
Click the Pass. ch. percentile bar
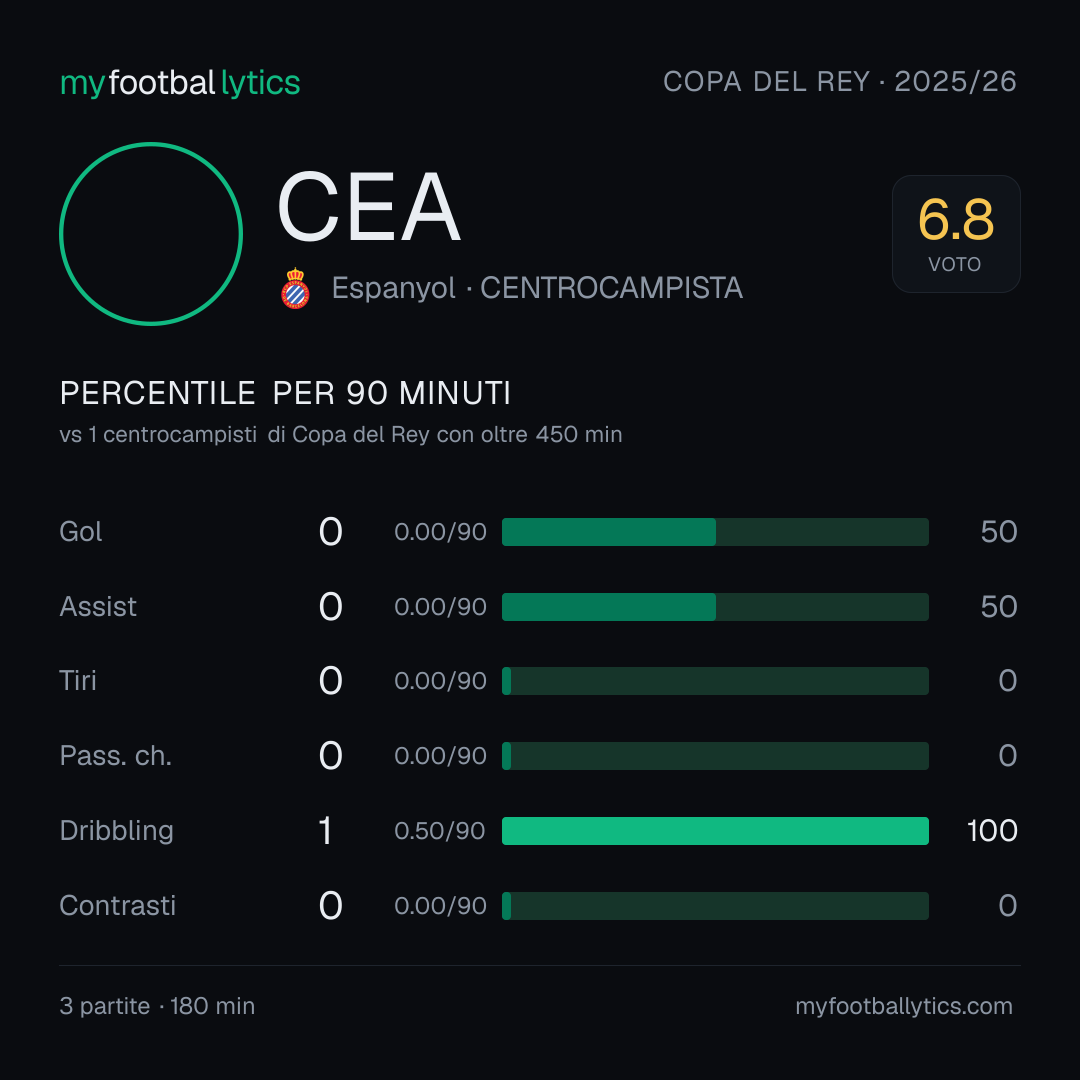point(715,756)
